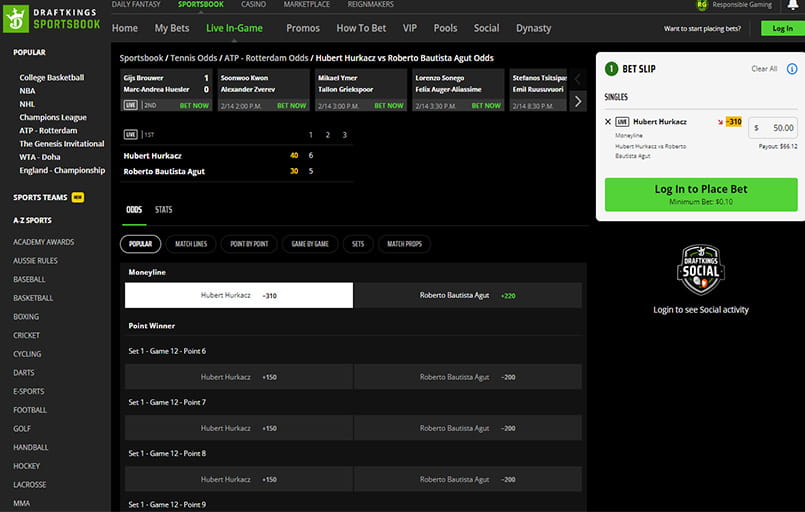The image size is (805, 512).
Task: Open NHL in the Popular list
Action: (27, 104)
